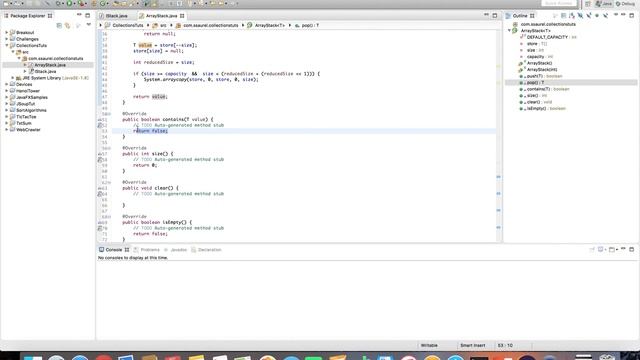Screen dimensions: 640x360
Task: Expand IStack.java in Package Explorer
Action: click(x=25, y=71)
